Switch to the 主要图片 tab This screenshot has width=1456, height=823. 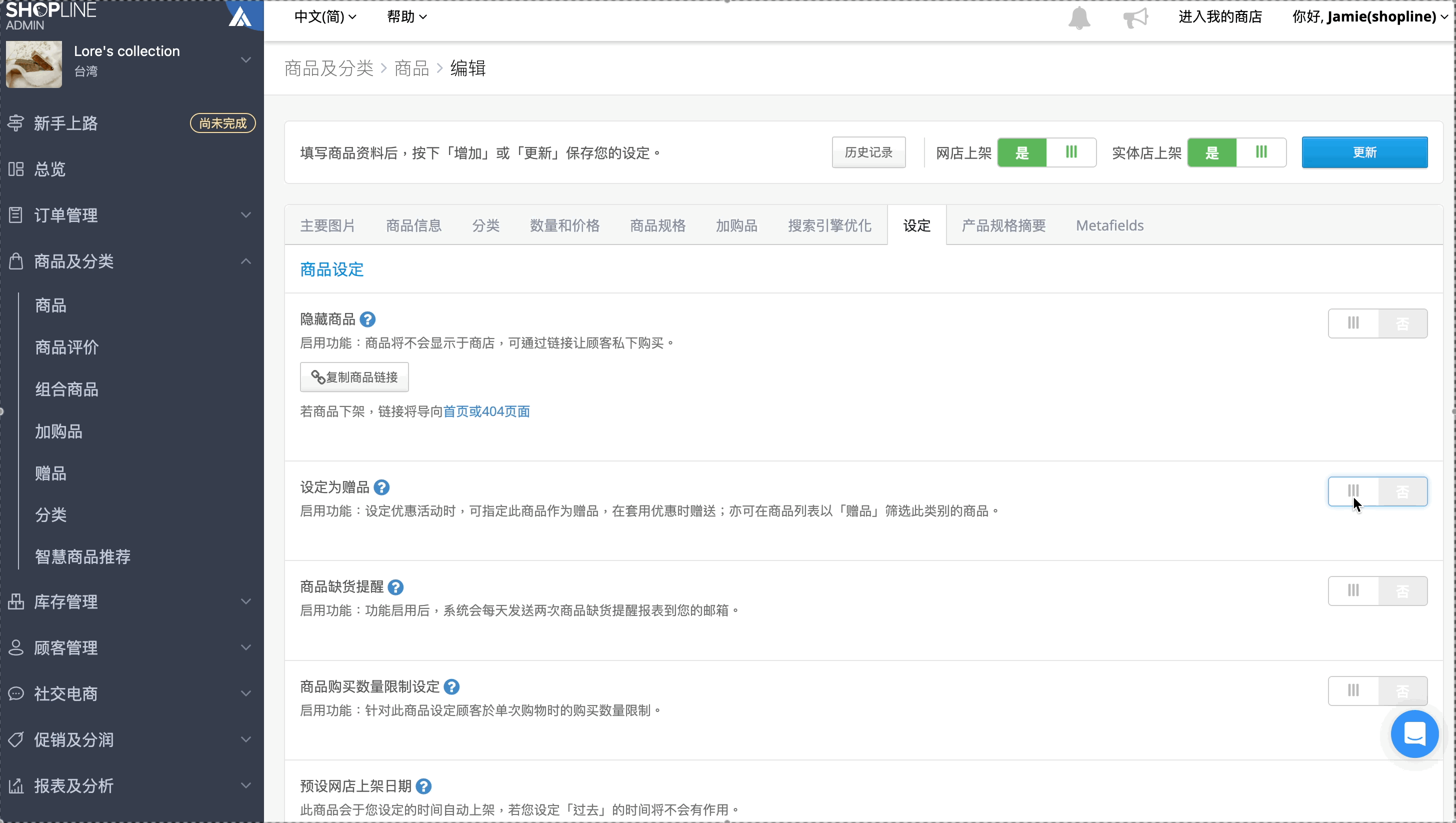(328, 225)
